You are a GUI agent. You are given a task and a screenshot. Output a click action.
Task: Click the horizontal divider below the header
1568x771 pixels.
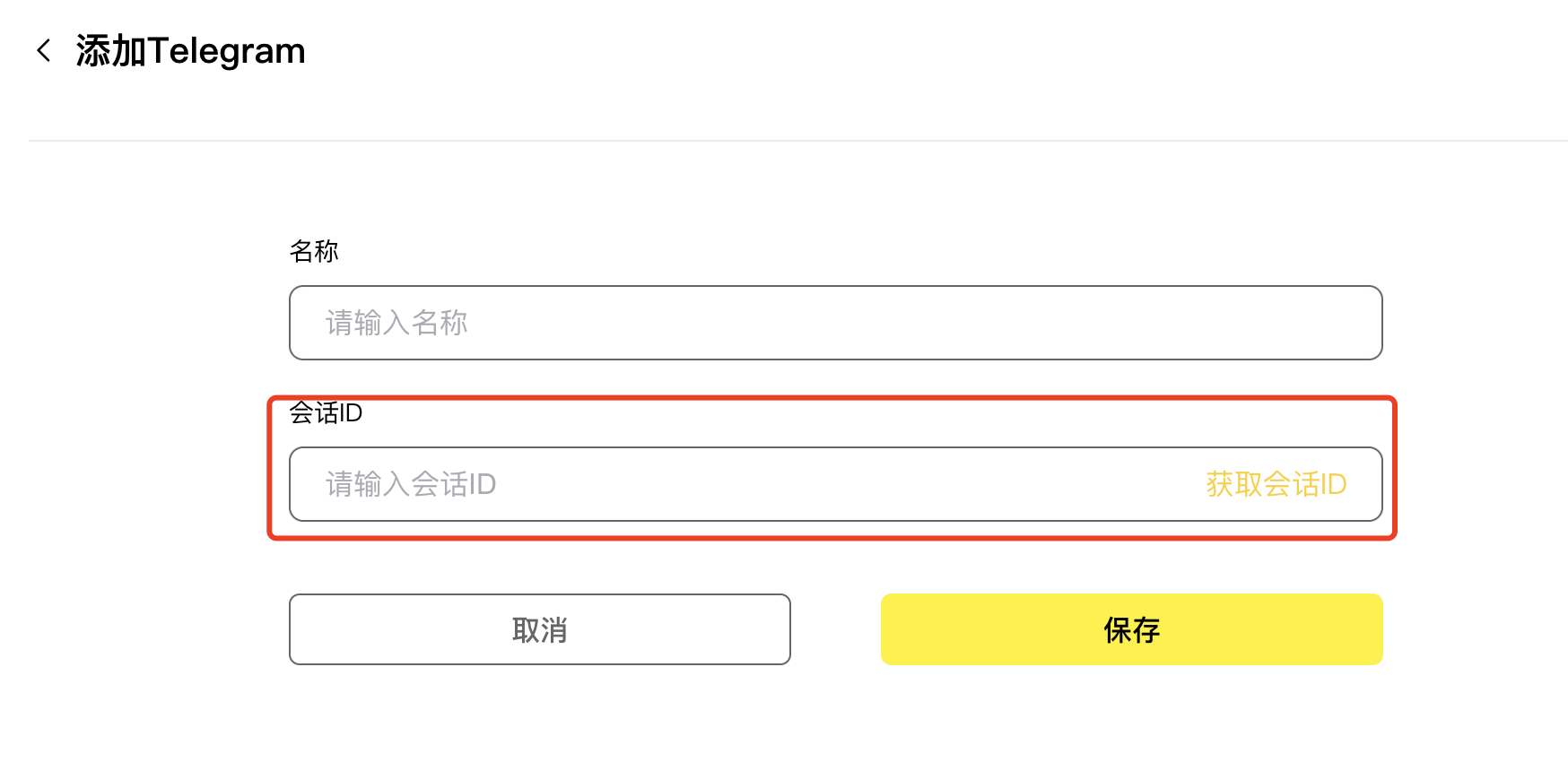click(798, 141)
